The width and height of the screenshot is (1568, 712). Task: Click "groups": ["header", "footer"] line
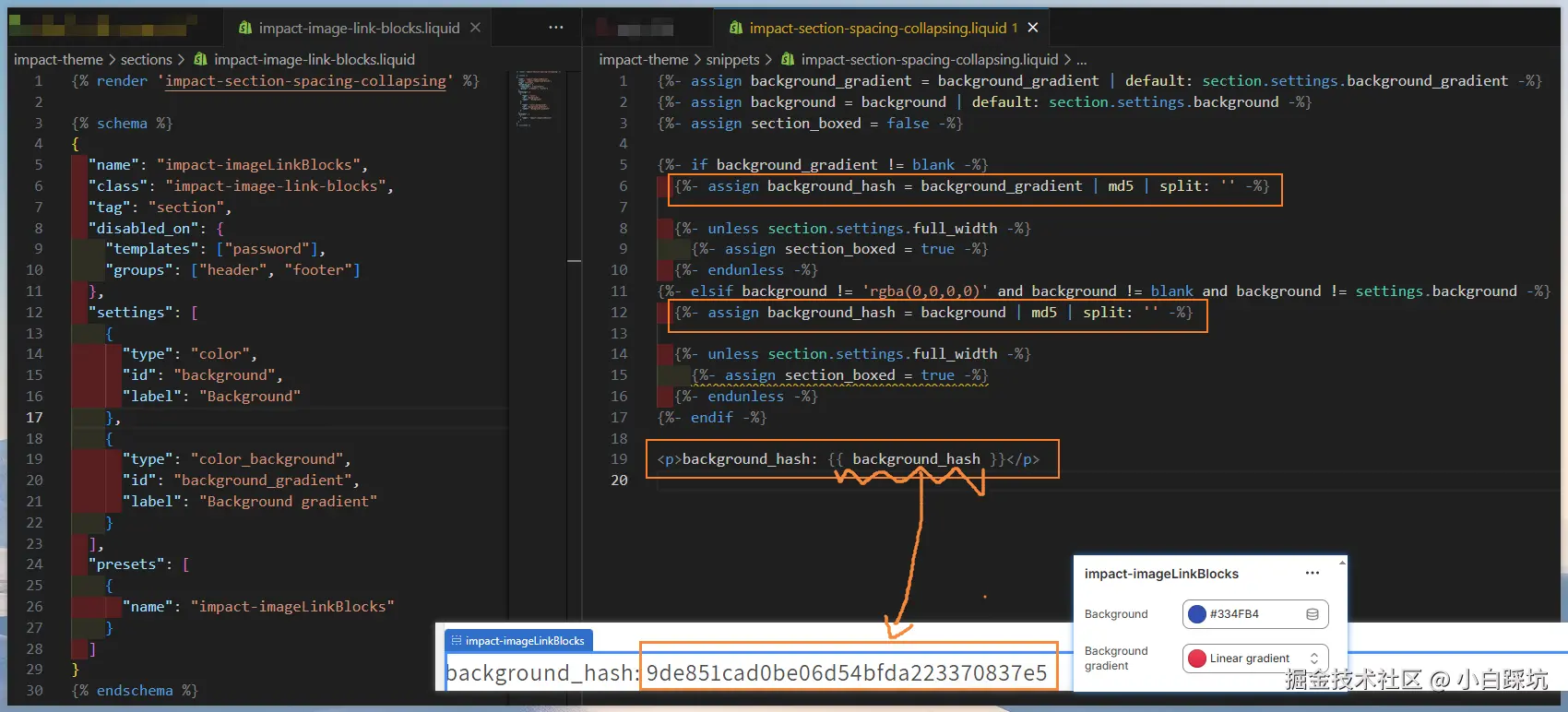232,270
